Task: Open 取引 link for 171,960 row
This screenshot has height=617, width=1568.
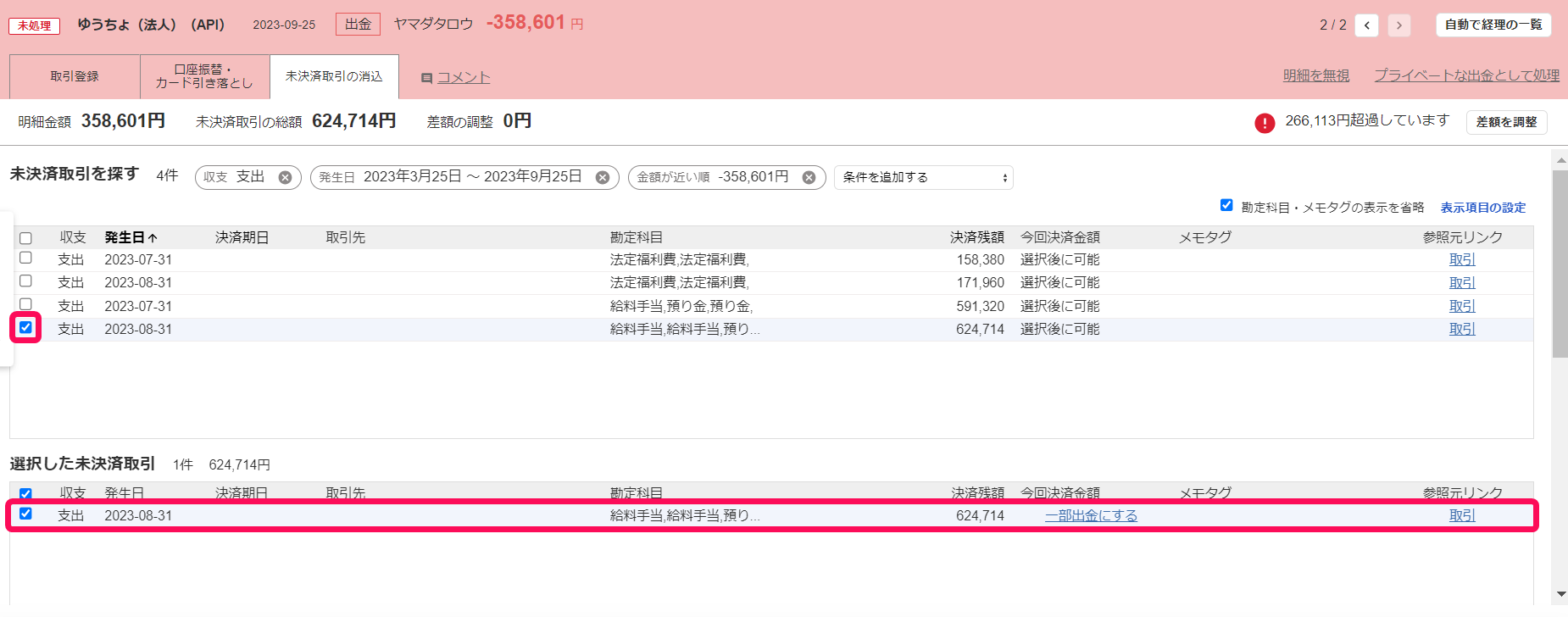Action: tap(1462, 283)
